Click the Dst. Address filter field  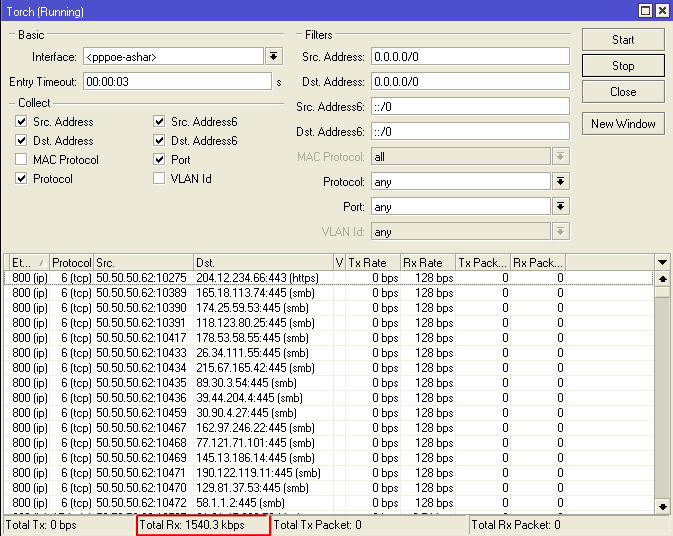tap(470, 82)
